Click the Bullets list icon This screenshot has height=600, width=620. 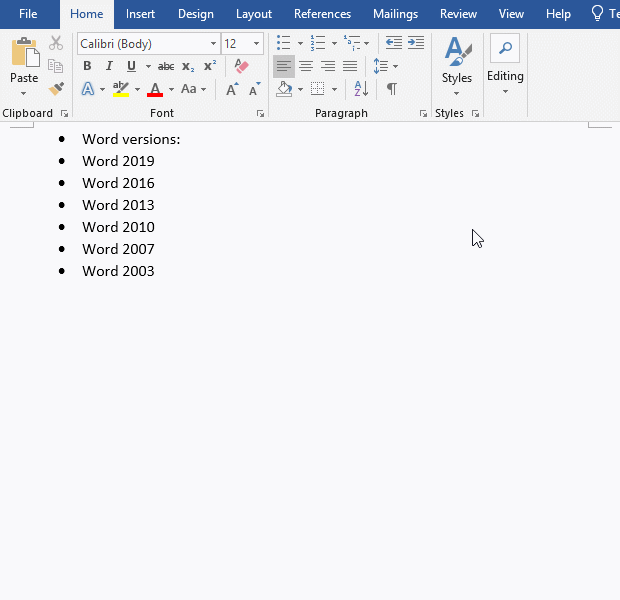(x=284, y=43)
